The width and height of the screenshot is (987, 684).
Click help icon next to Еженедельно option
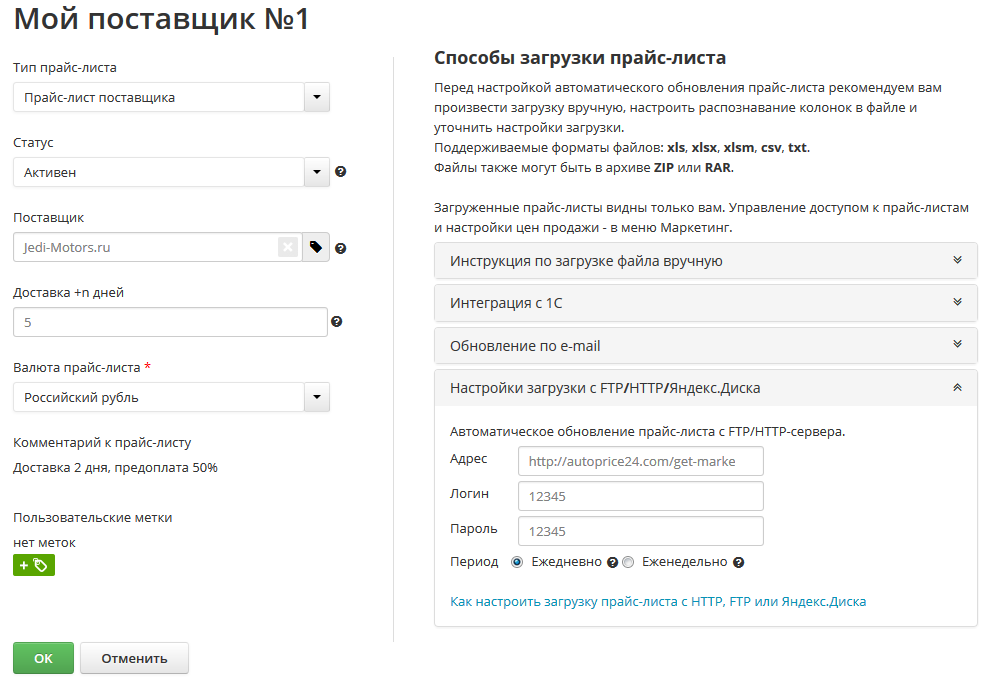point(738,562)
